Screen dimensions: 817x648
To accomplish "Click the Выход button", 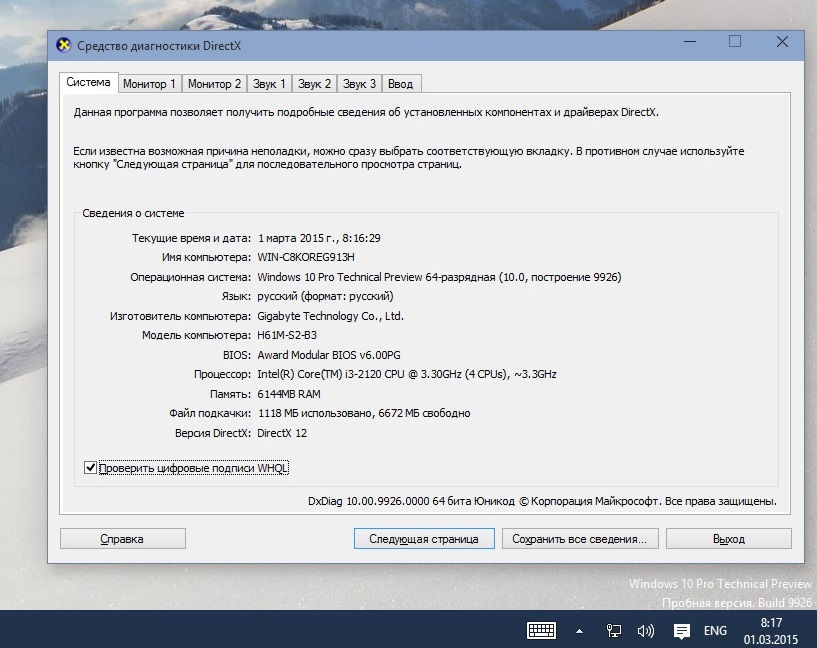I will click(x=728, y=539).
